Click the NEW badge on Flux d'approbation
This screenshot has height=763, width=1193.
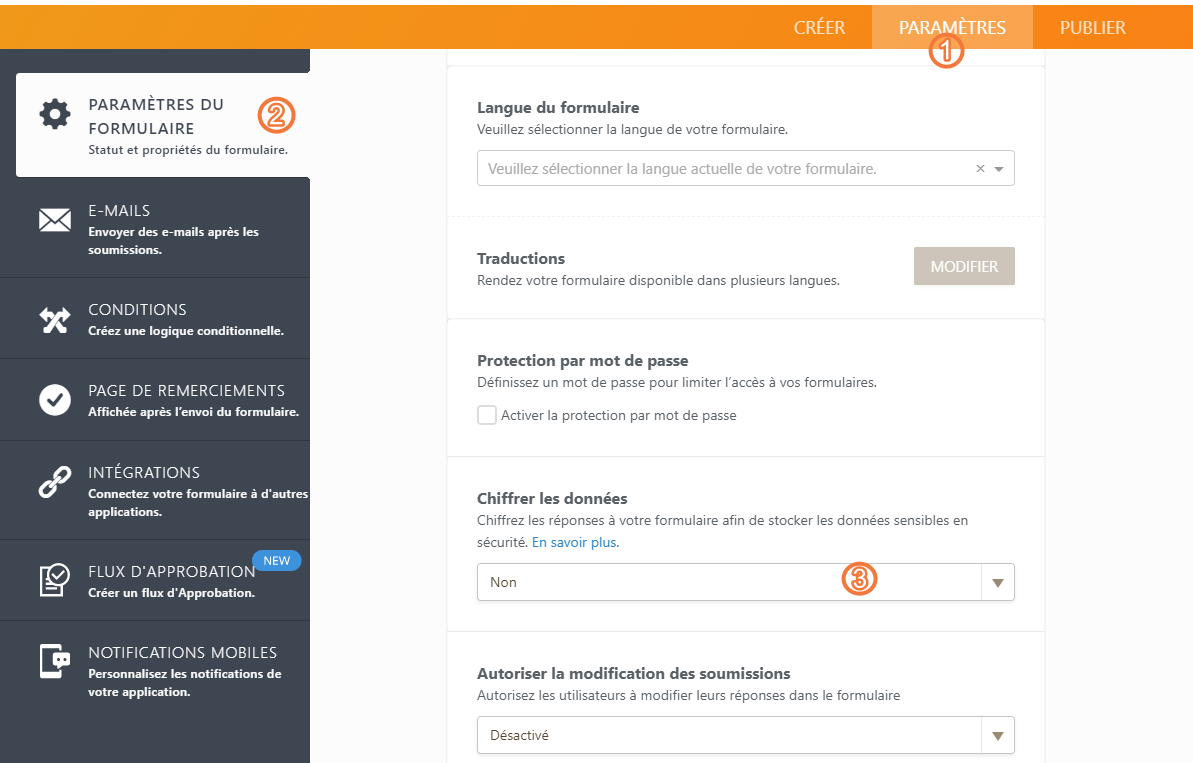click(x=276, y=560)
